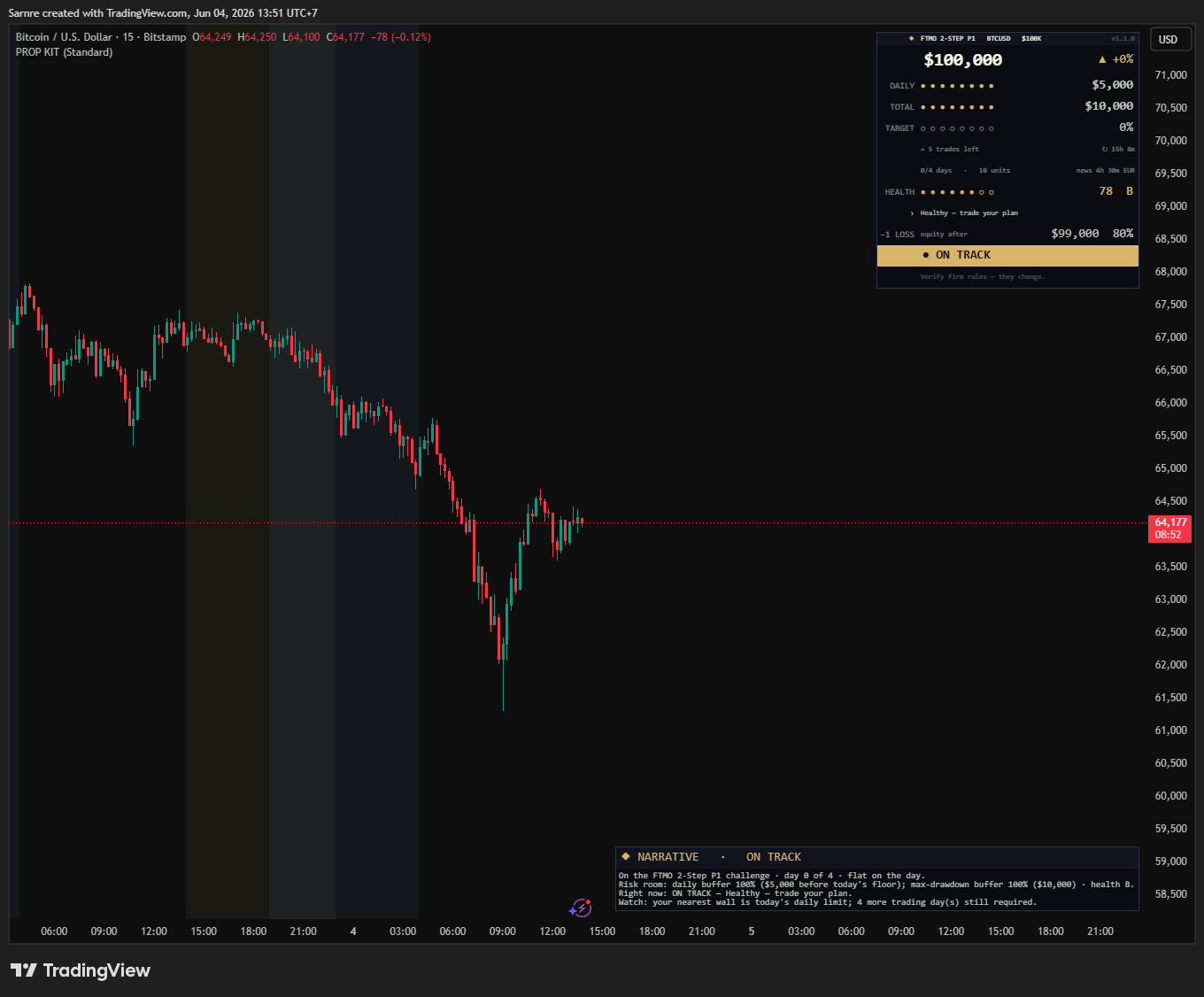Click the '4' date label on time axis

tap(353, 931)
